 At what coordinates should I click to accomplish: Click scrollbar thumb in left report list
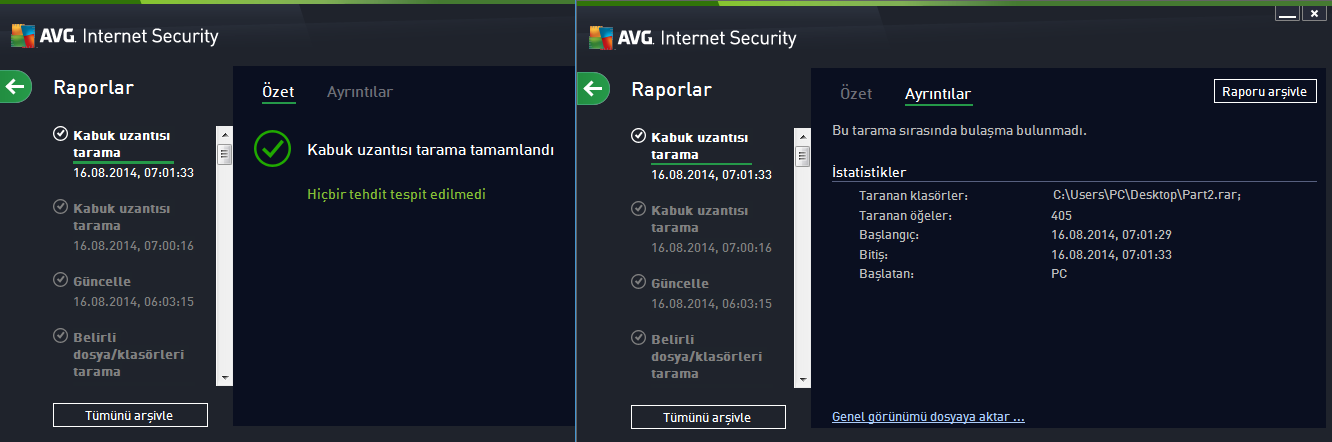225,154
